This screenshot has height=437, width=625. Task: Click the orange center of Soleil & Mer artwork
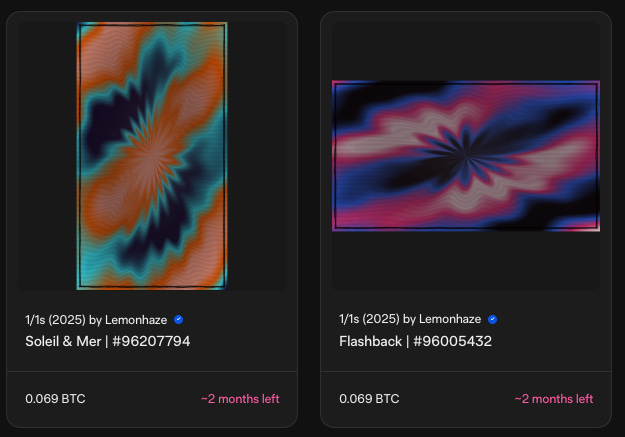coord(150,152)
